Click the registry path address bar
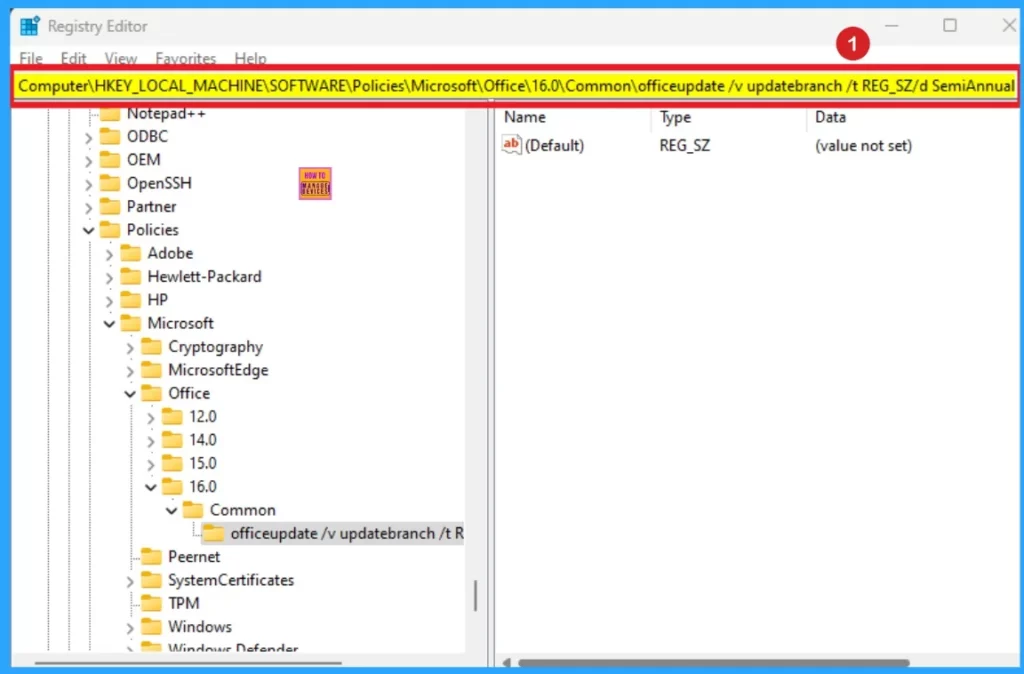Image resolution: width=1024 pixels, height=674 pixels. point(516,86)
